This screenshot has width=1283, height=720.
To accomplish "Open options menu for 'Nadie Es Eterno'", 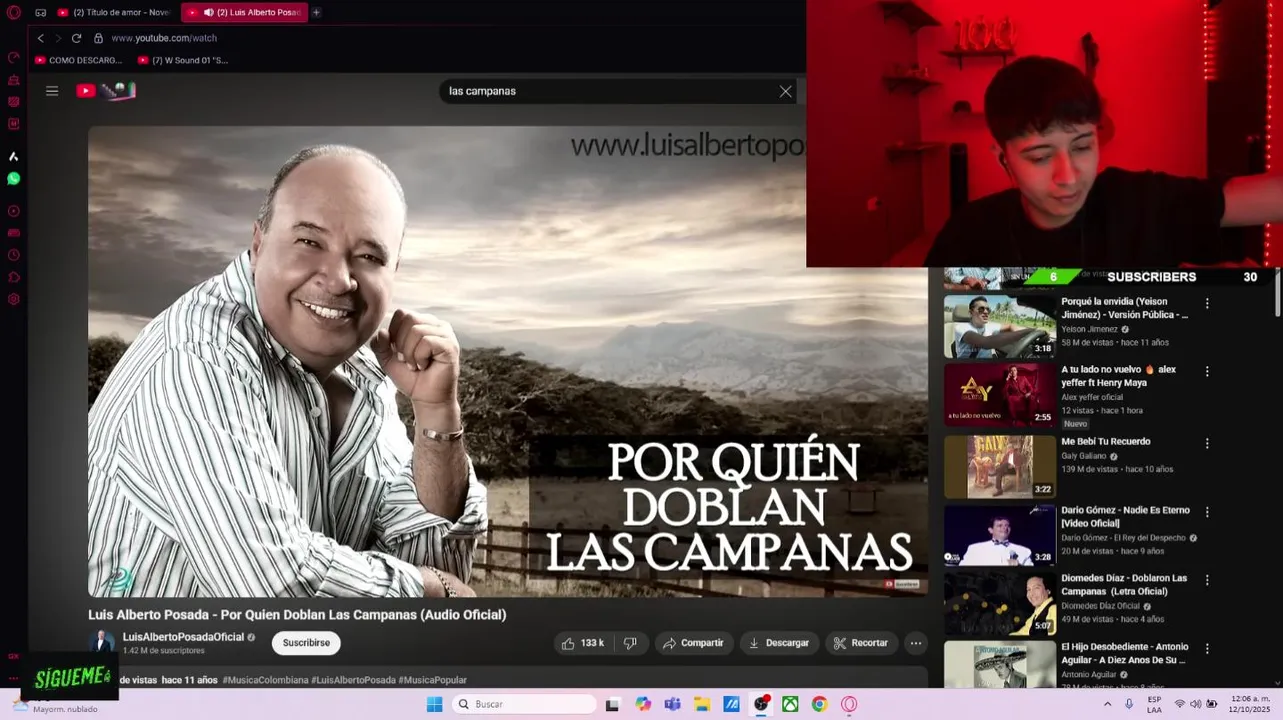I will pyautogui.click(x=1207, y=511).
